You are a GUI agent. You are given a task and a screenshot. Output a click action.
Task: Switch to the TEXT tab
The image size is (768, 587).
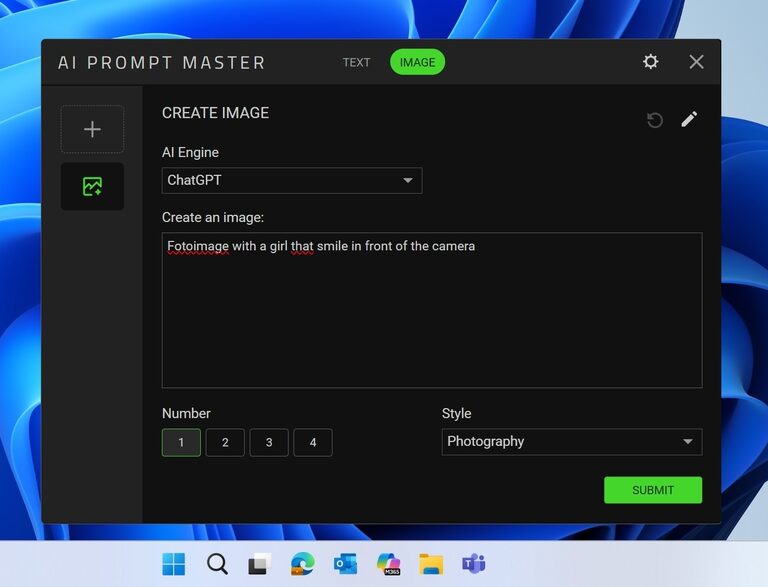point(356,62)
